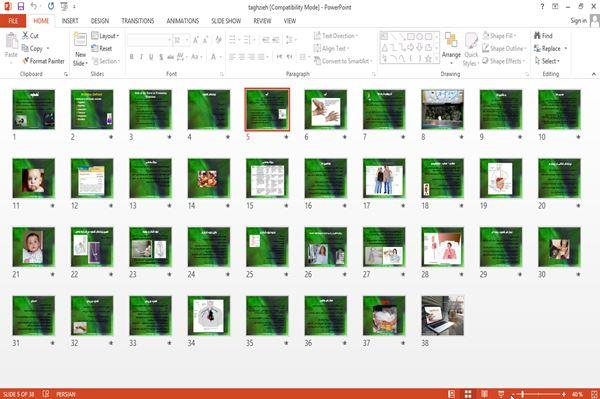This screenshot has width=600, height=399.
Task: Click spell check icon in status bar
Action: pyautogui.click(x=46, y=394)
